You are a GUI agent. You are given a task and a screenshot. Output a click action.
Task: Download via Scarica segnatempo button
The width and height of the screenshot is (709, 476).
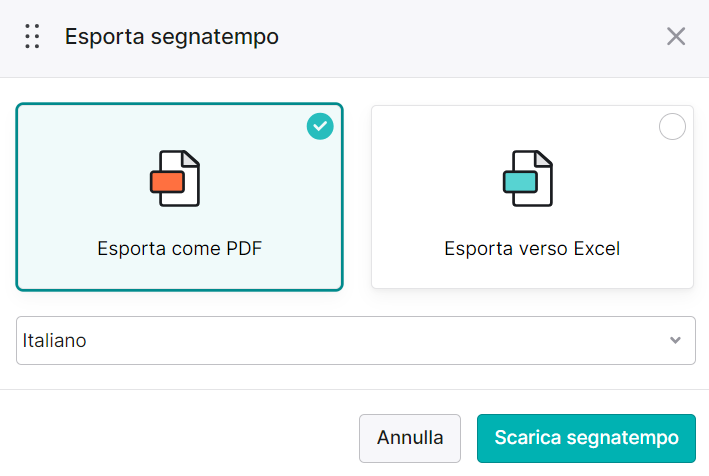pyautogui.click(x=586, y=438)
